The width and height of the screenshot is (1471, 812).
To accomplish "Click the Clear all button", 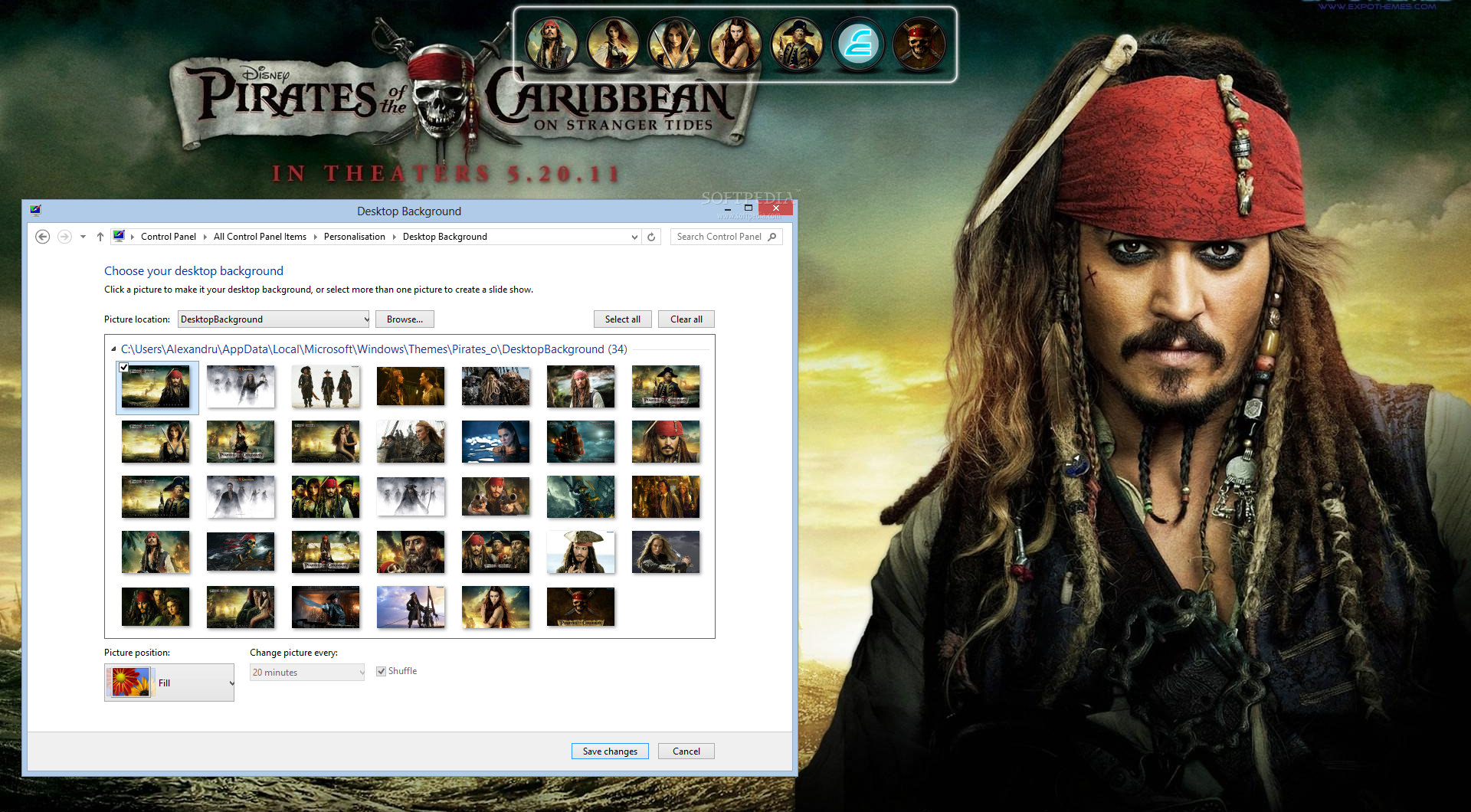I will pos(686,319).
